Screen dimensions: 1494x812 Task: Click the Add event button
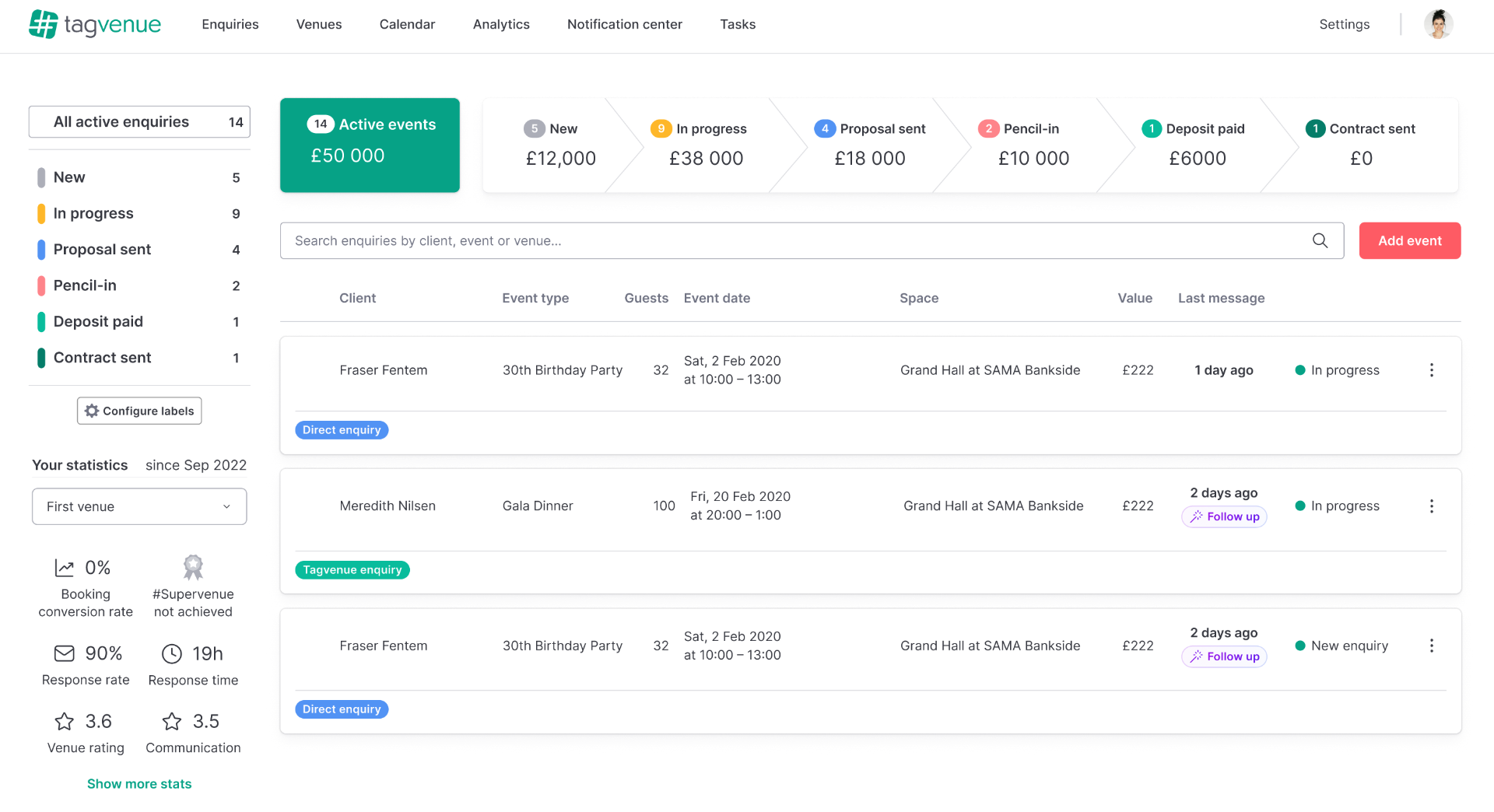1409,240
